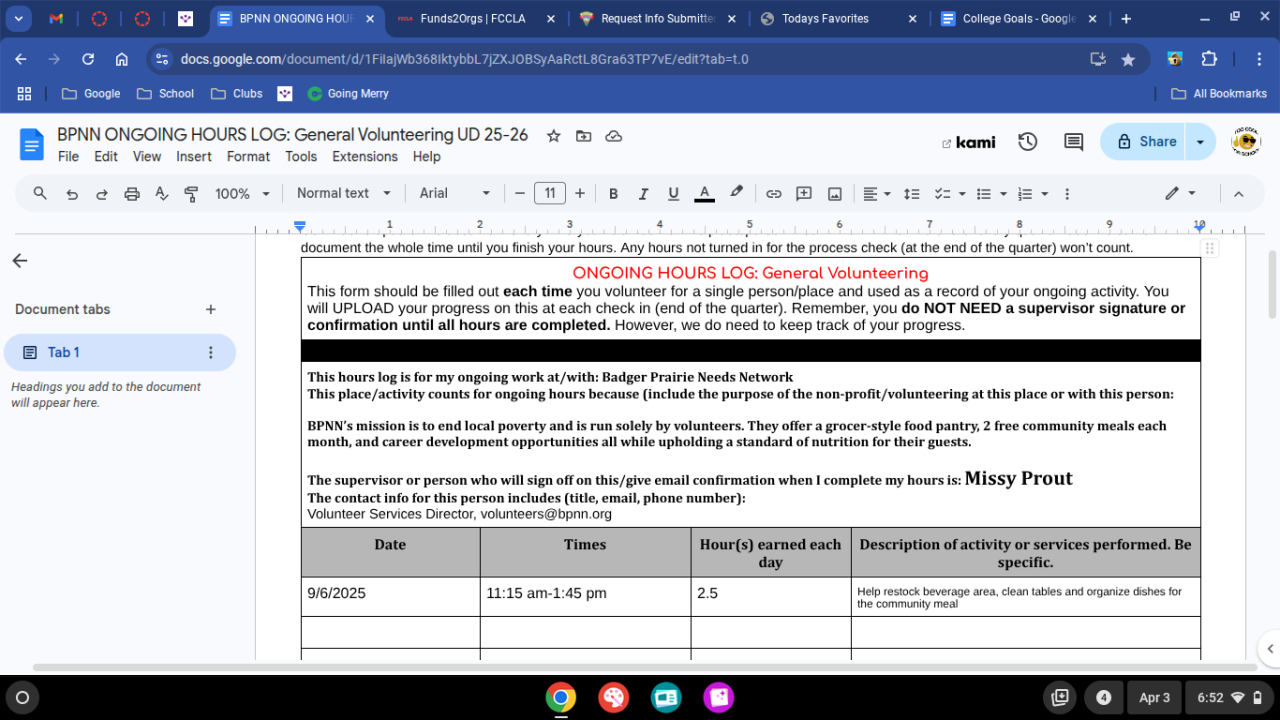Toggle bold formatting
This screenshot has height=720, width=1280.
(x=614, y=194)
